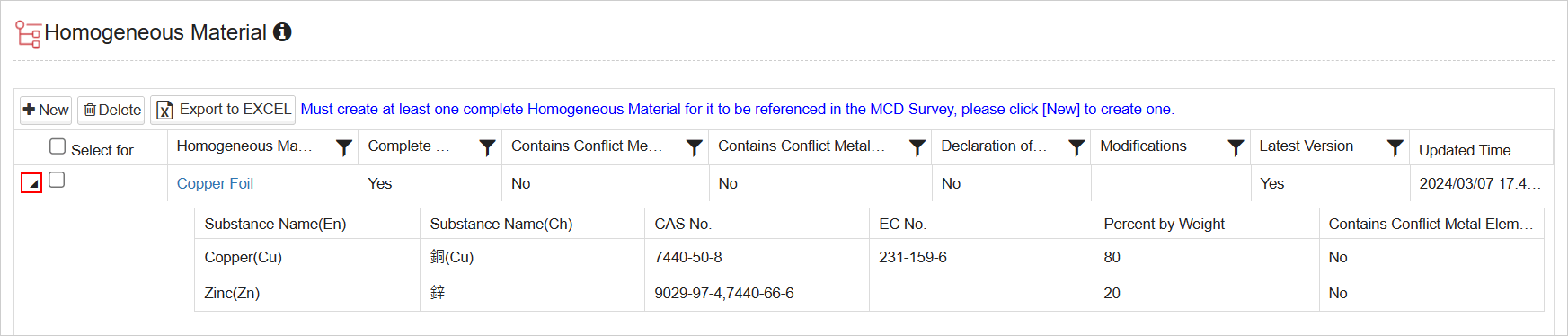Select the Copper(Cu) substance row
Viewport: 1568px width, 336px height.
[869, 257]
